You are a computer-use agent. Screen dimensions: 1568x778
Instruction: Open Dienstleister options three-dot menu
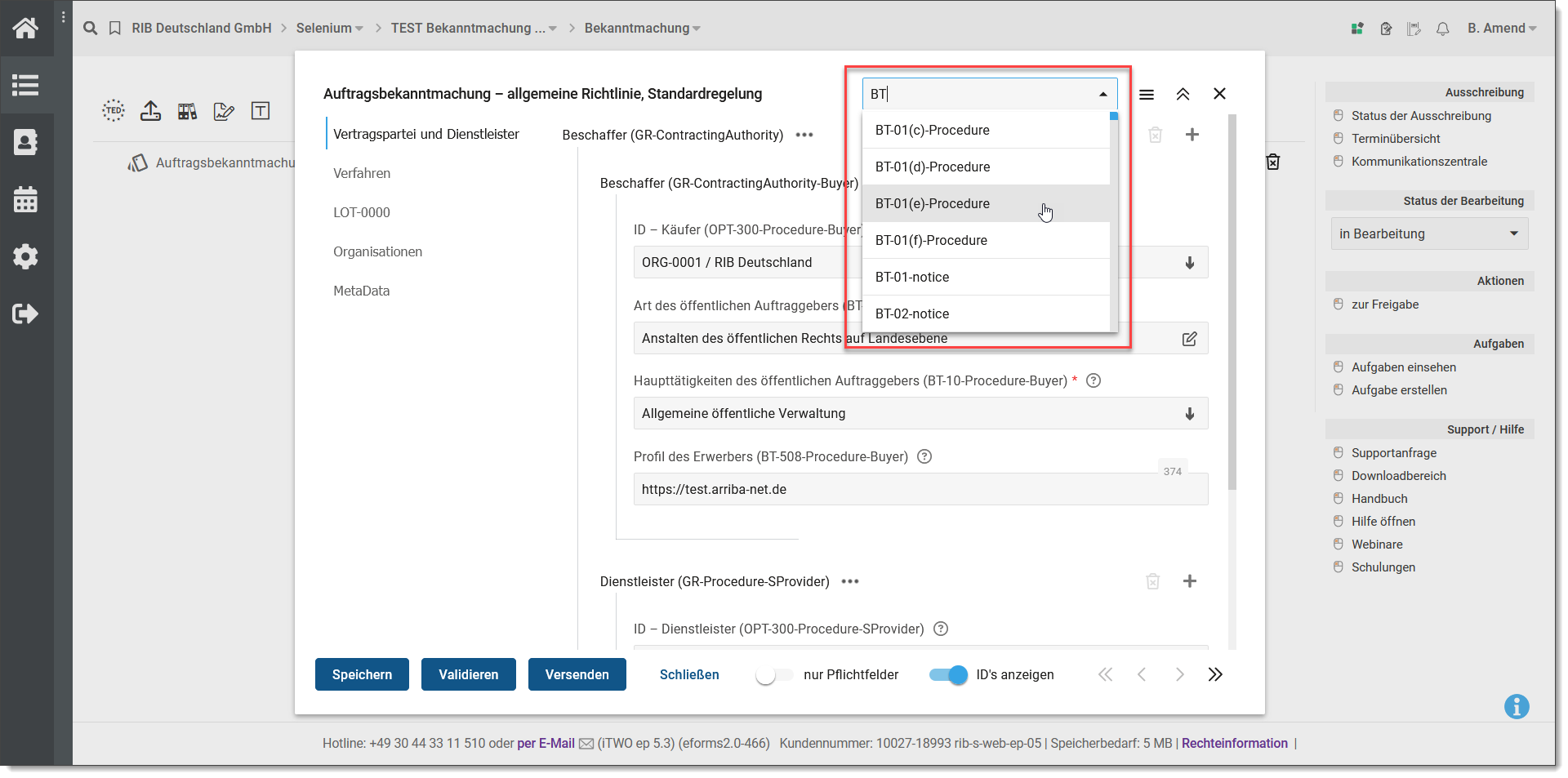coord(850,581)
